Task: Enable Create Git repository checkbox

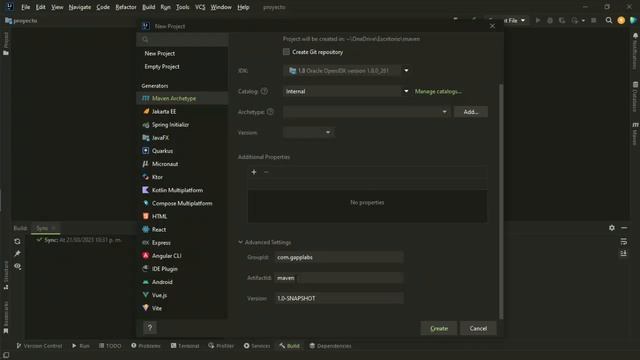Action: [286, 52]
